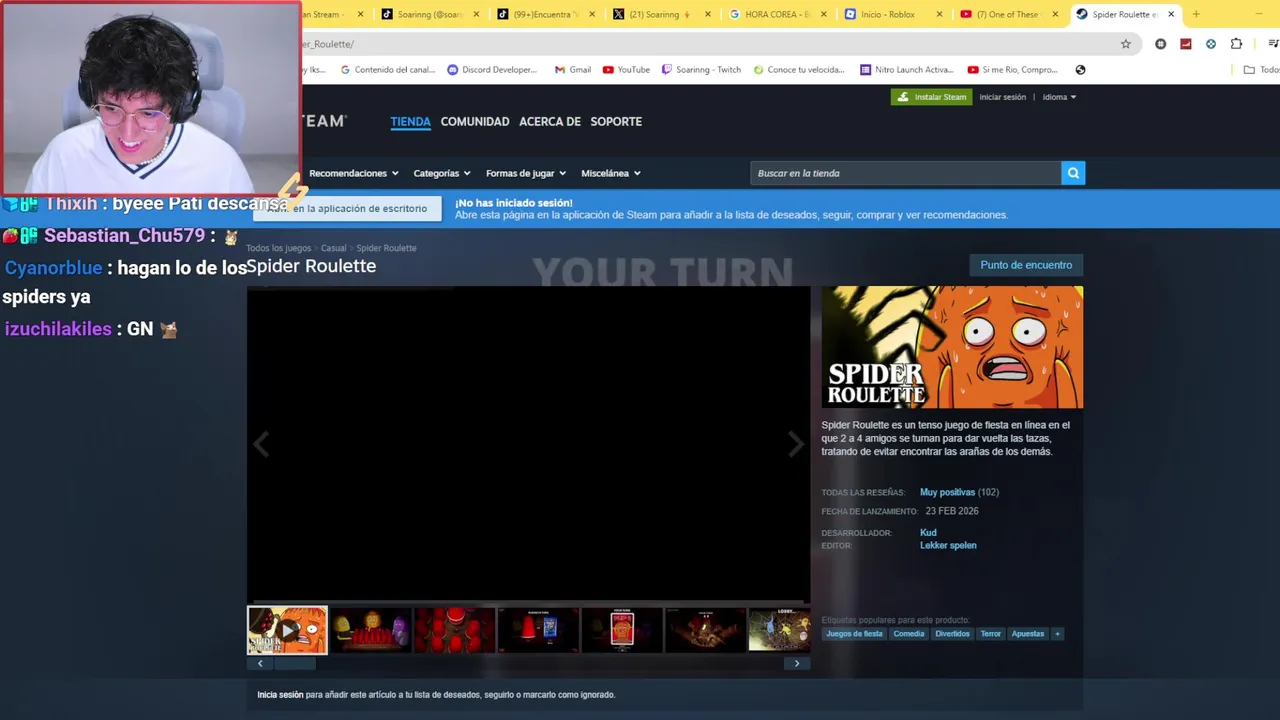Click the magnifier search button in the store
The width and height of the screenshot is (1280, 720).
[1073, 173]
